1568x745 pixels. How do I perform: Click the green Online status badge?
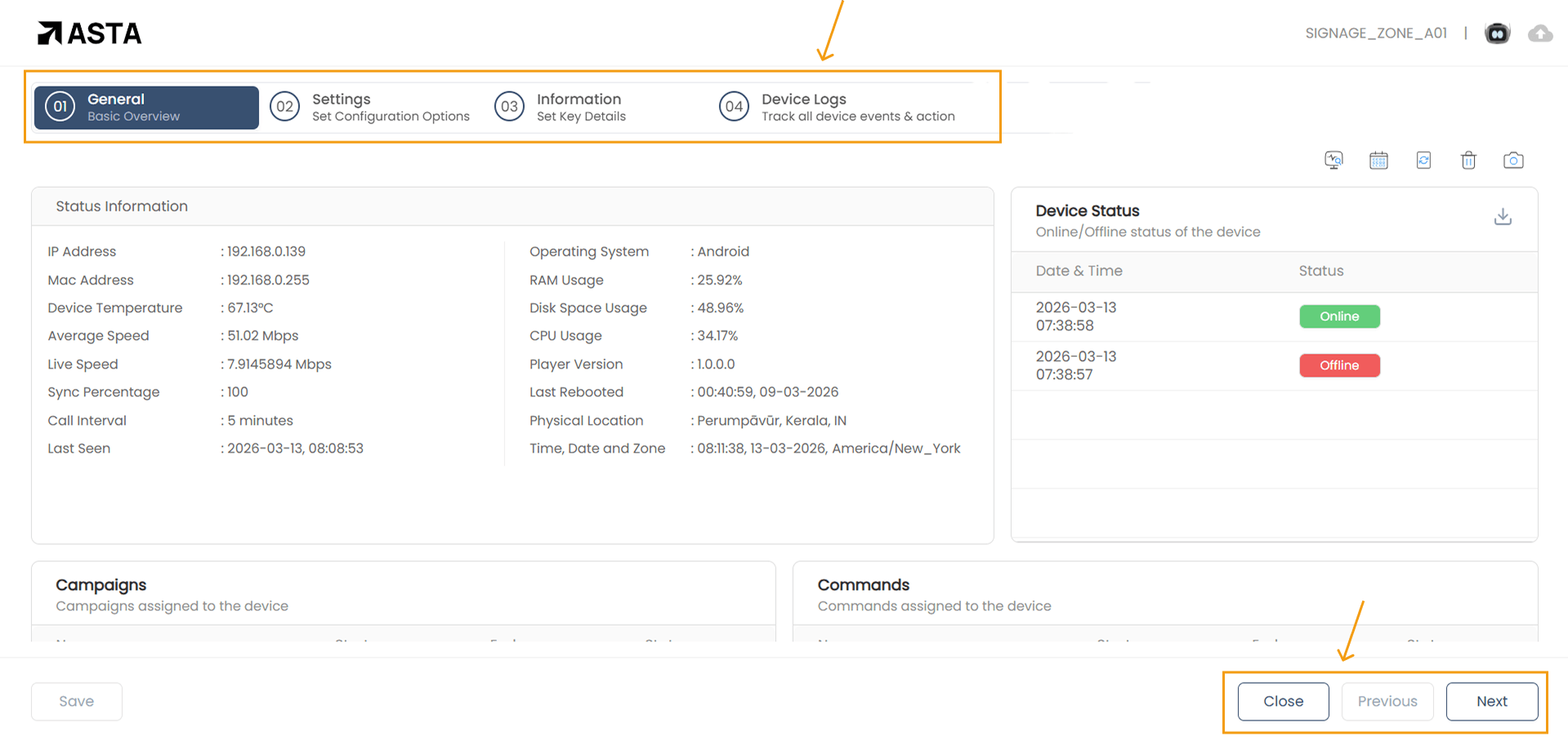(x=1339, y=316)
